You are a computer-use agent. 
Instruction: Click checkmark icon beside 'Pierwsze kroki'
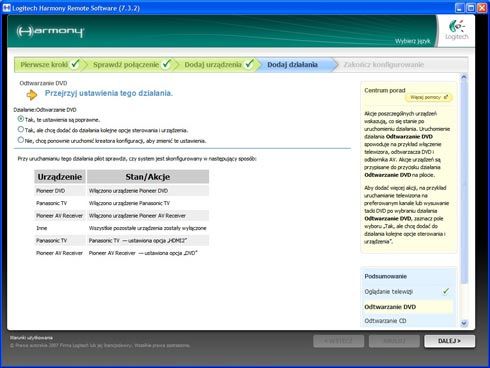pos(75,63)
